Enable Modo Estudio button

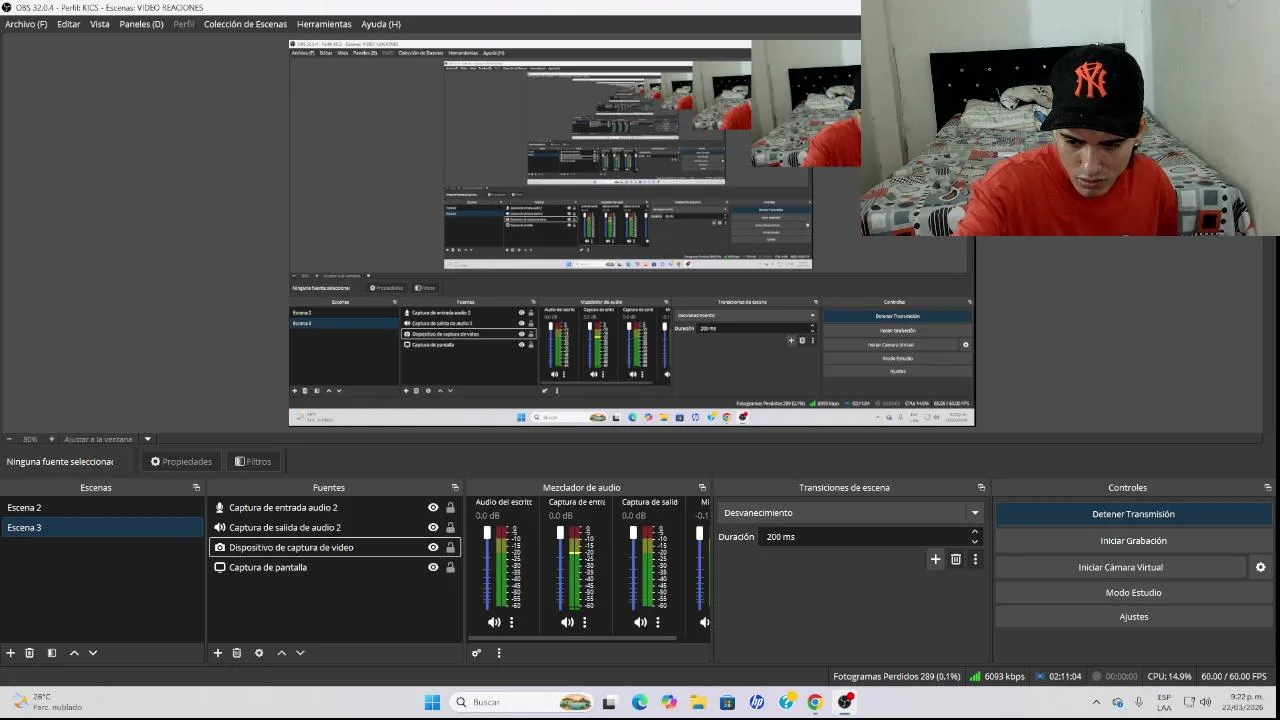pos(1133,593)
